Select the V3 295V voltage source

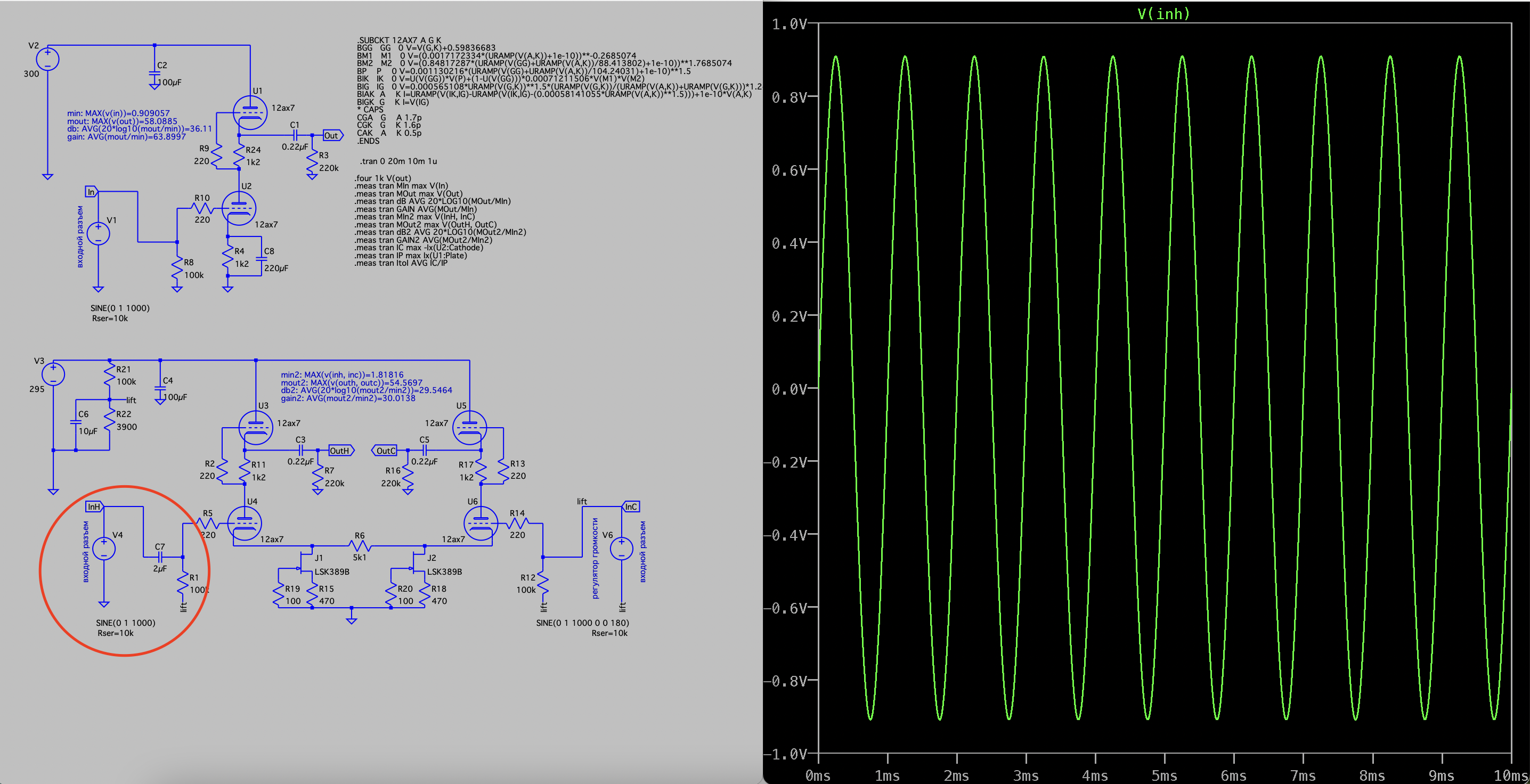53,374
